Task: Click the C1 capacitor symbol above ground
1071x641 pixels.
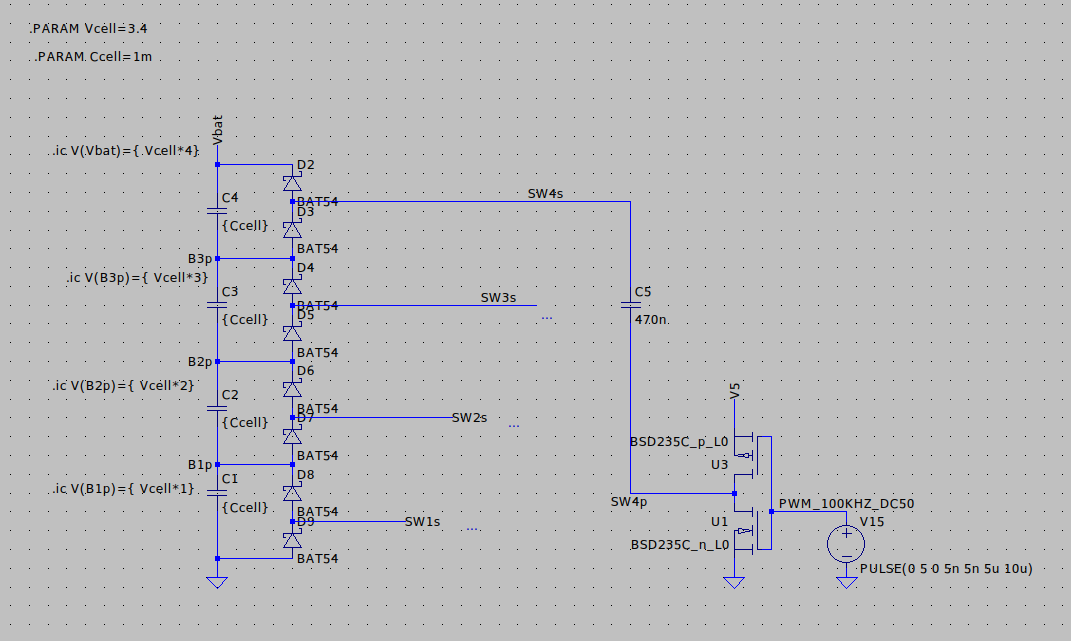Action: (217, 493)
